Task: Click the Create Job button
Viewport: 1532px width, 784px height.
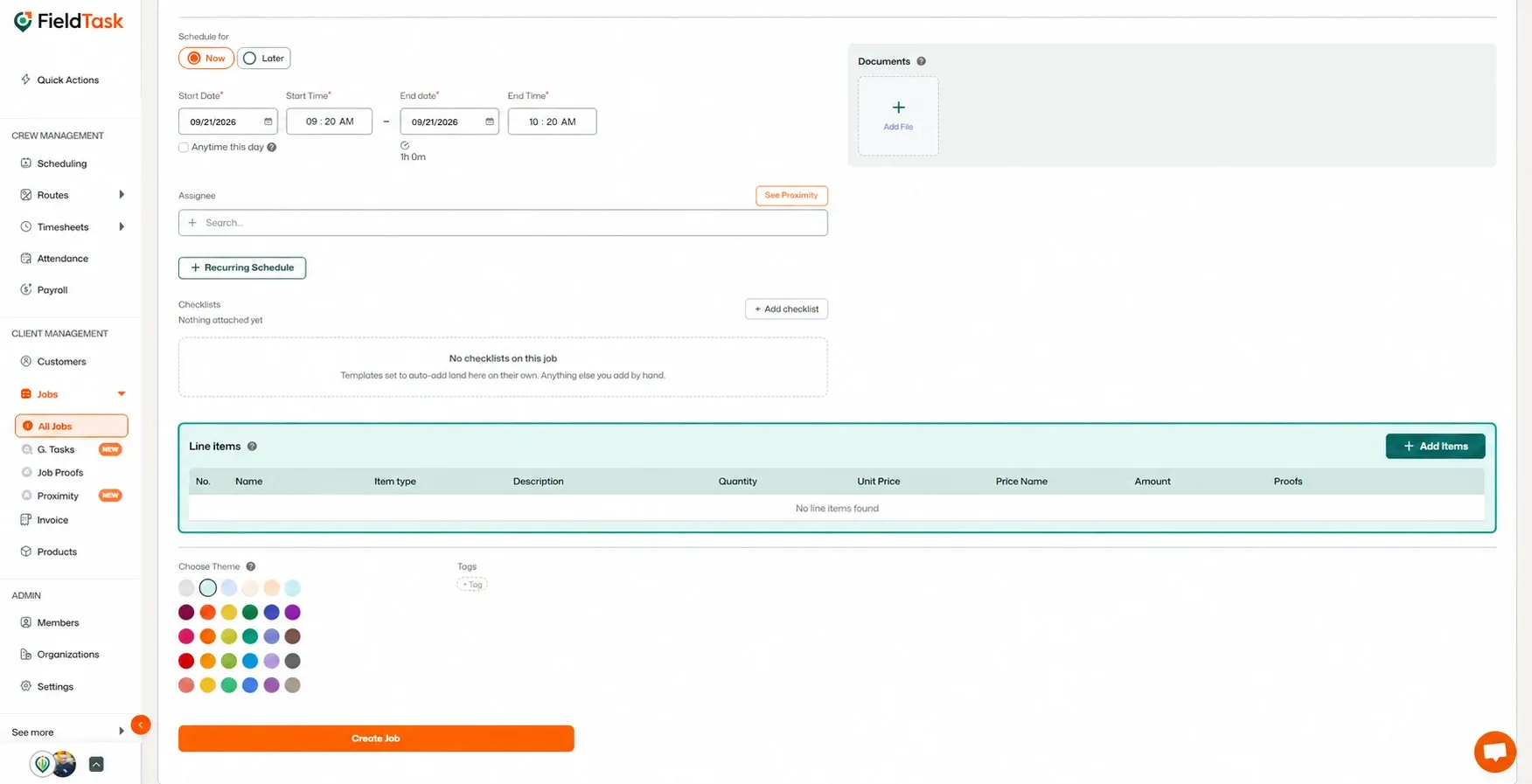Action: click(x=376, y=739)
